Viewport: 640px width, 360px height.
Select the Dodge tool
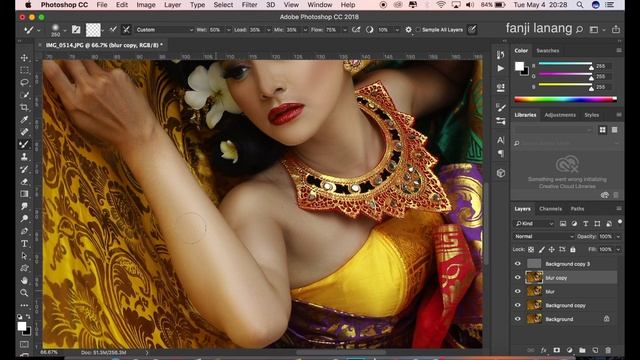coord(24,218)
